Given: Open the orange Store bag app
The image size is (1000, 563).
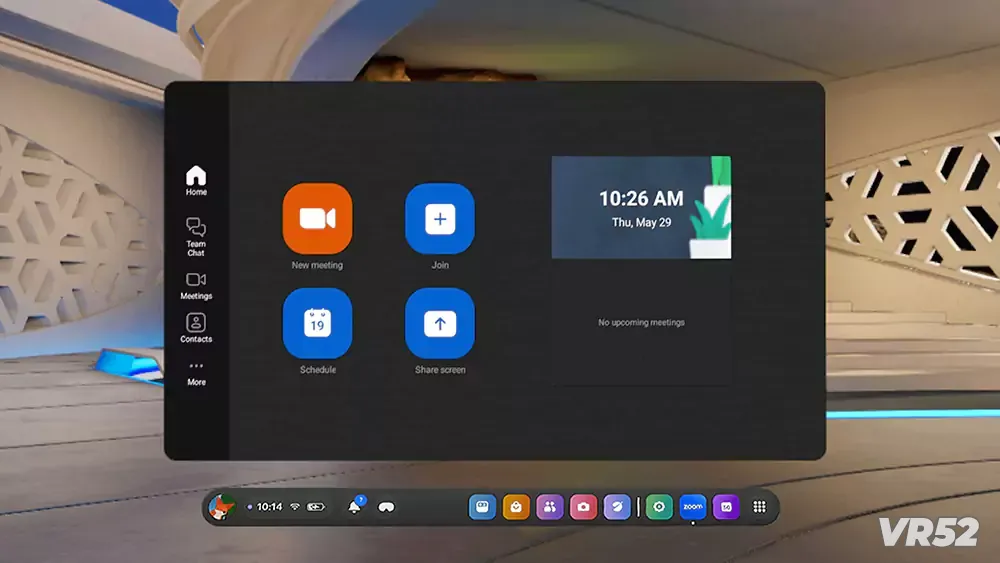Looking at the screenshot, I should (x=516, y=507).
